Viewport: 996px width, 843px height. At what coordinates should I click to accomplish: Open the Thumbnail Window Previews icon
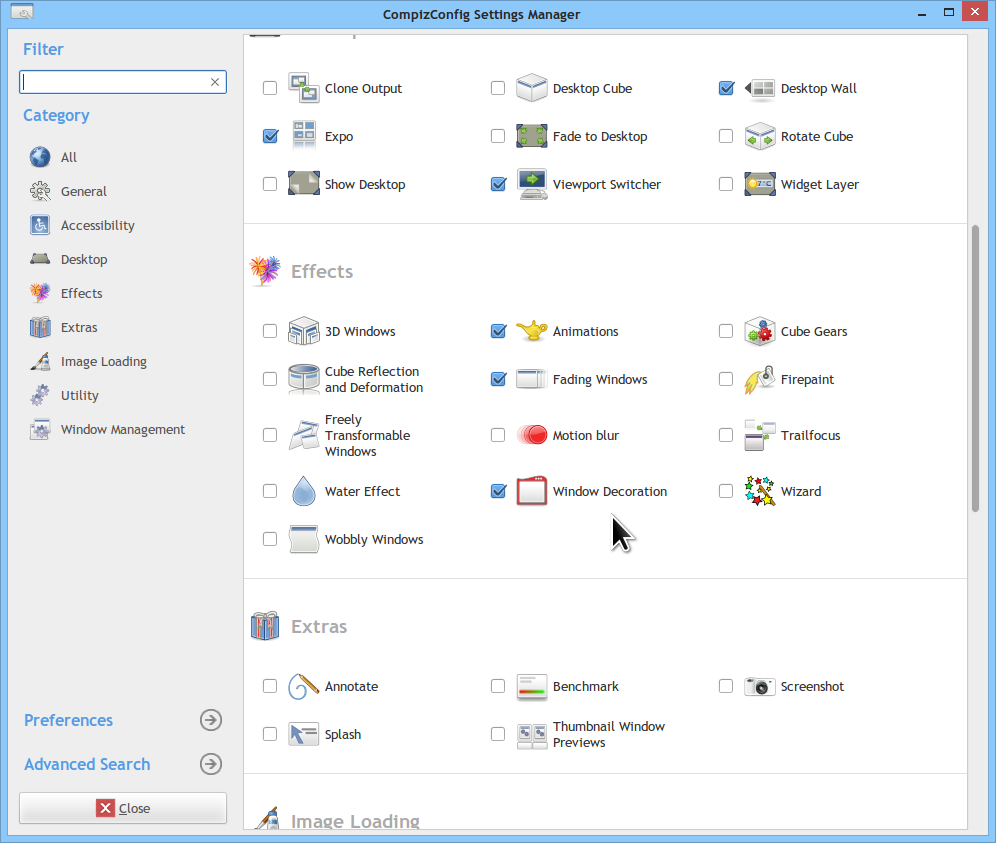[532, 734]
